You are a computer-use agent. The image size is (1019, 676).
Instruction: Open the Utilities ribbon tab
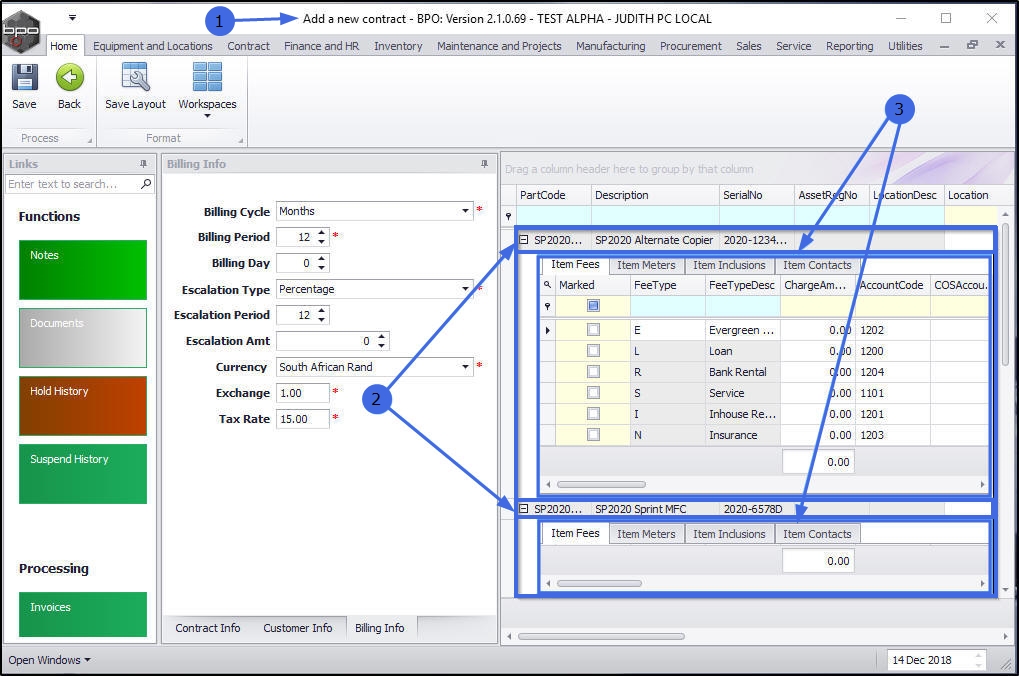click(905, 46)
